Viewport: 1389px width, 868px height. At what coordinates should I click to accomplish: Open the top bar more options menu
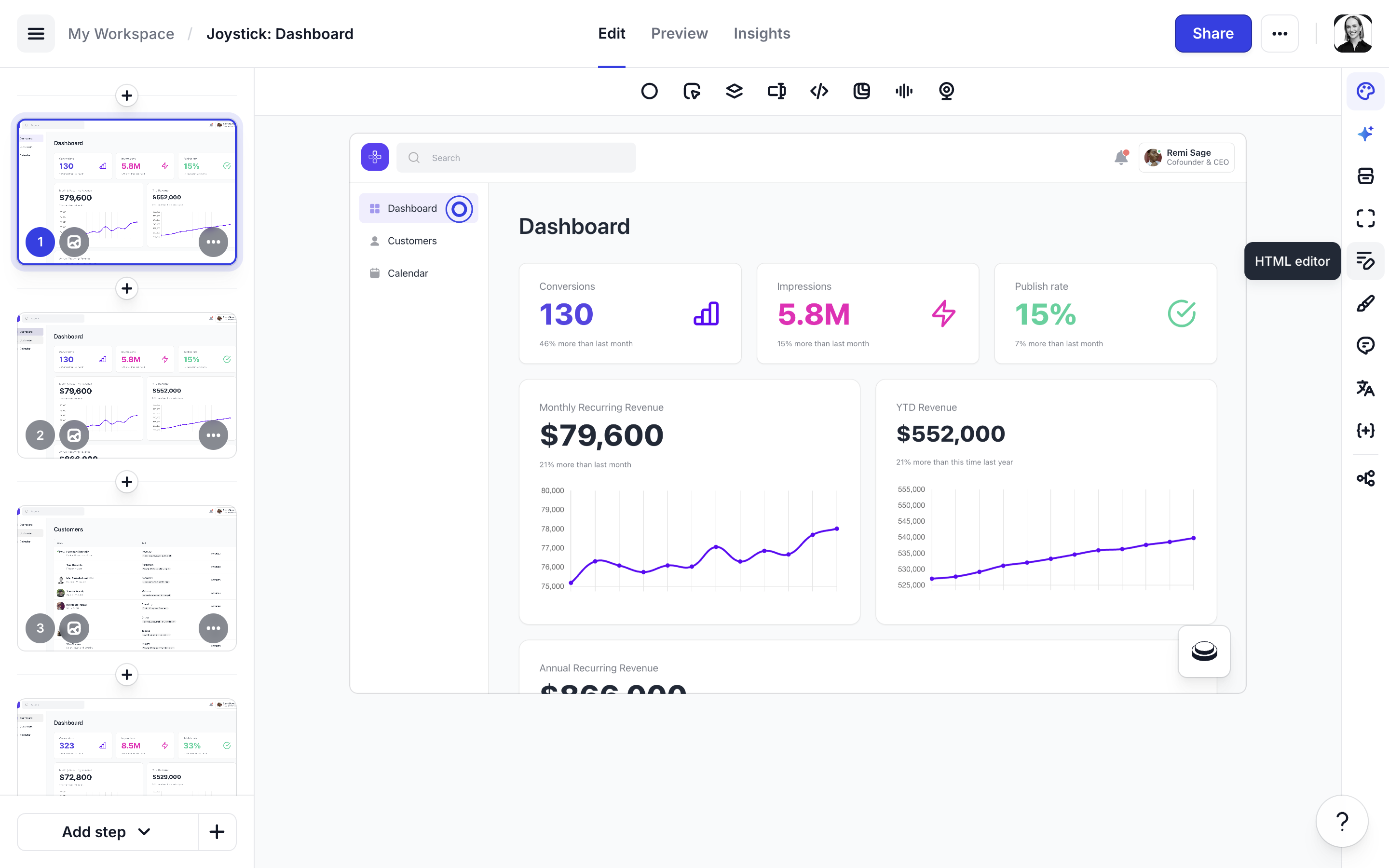pos(1280,34)
